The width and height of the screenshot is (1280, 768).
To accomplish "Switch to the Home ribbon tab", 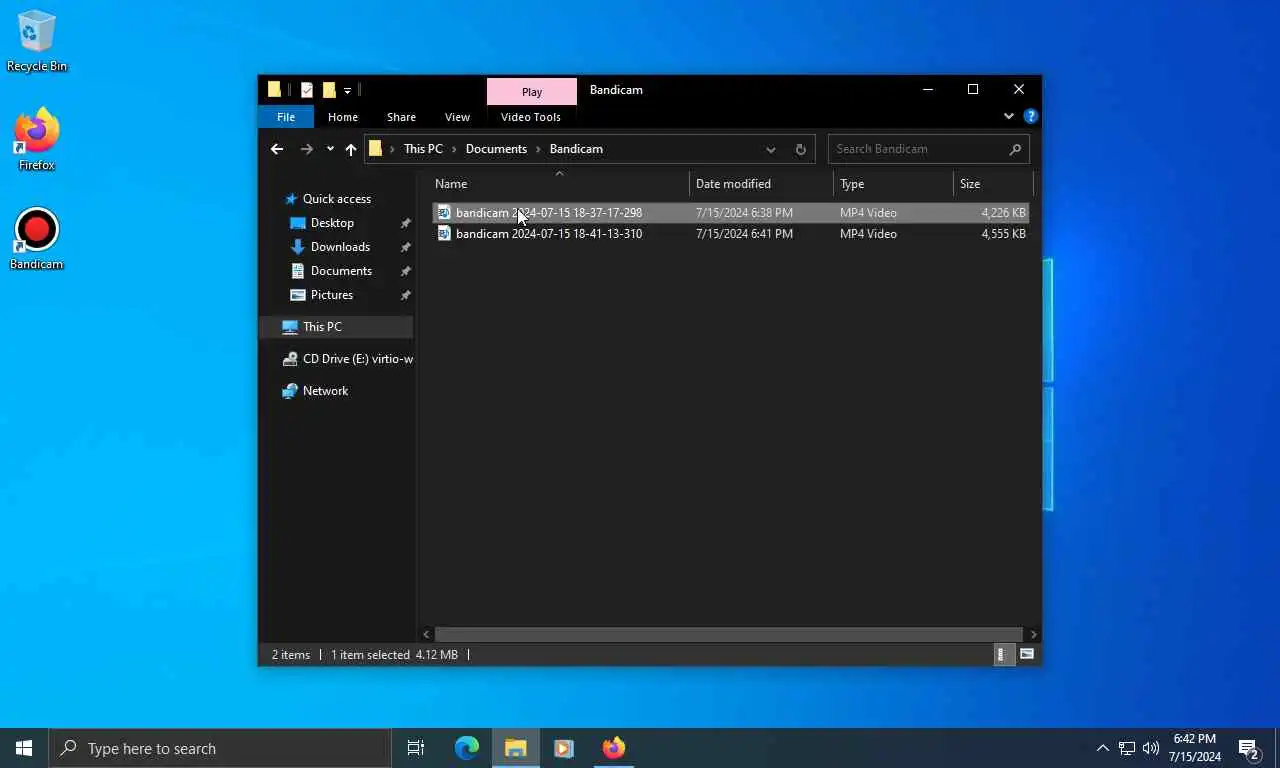I will [343, 117].
